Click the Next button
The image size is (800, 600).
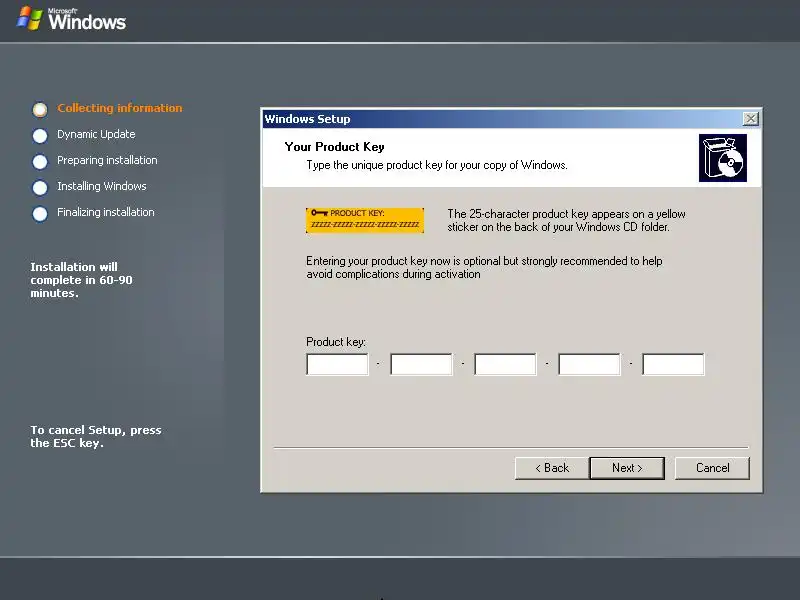point(627,468)
